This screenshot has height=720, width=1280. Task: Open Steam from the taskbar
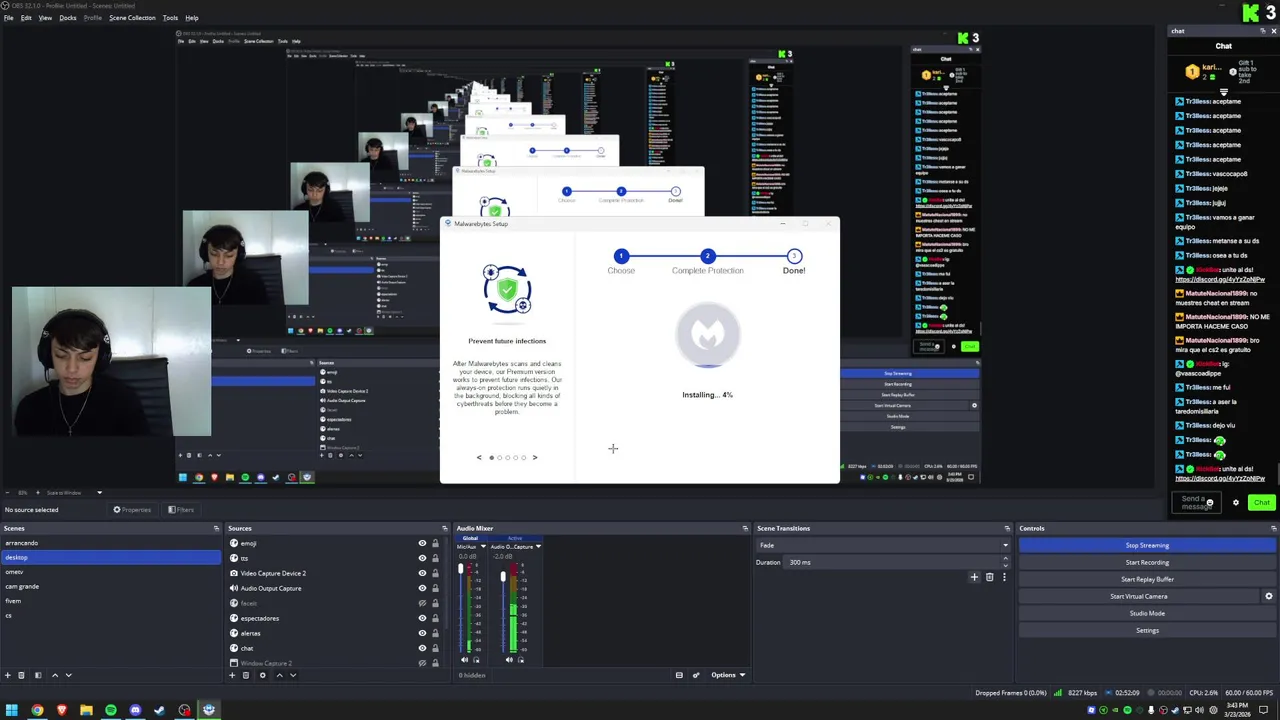point(159,710)
